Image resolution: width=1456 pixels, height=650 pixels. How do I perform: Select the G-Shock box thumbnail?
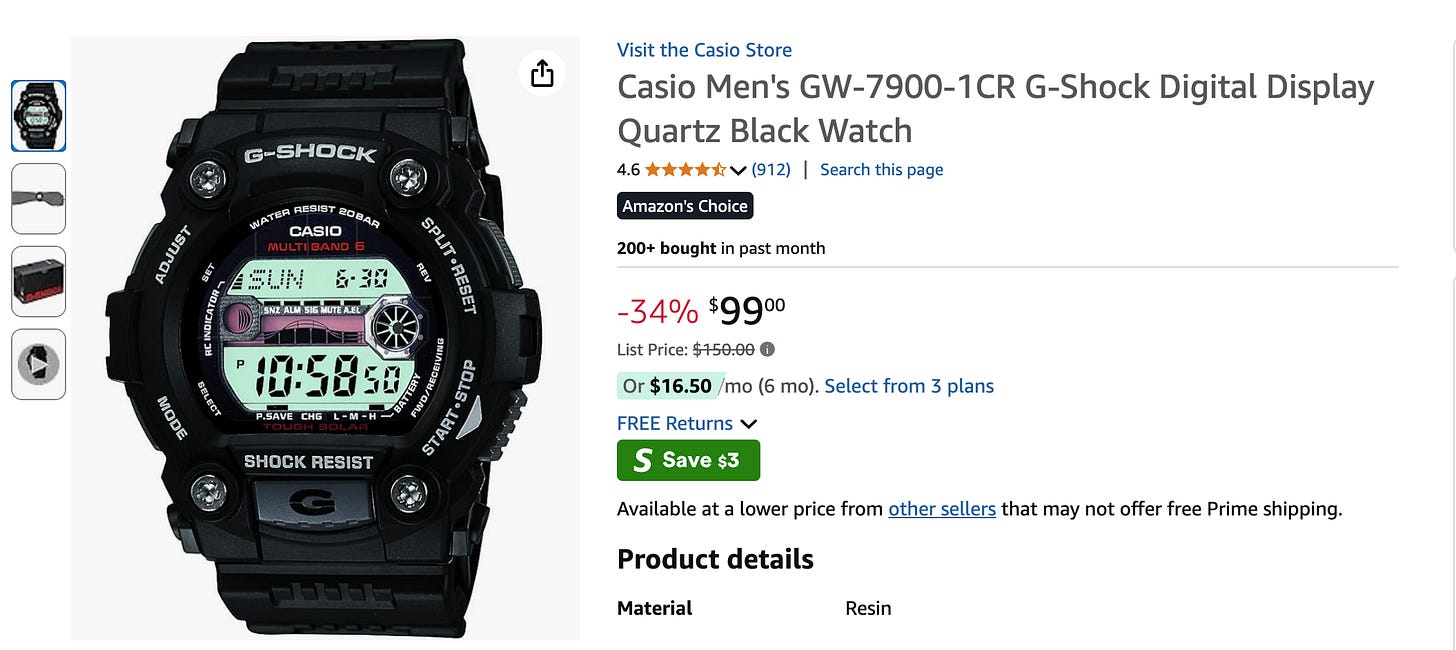click(38, 281)
